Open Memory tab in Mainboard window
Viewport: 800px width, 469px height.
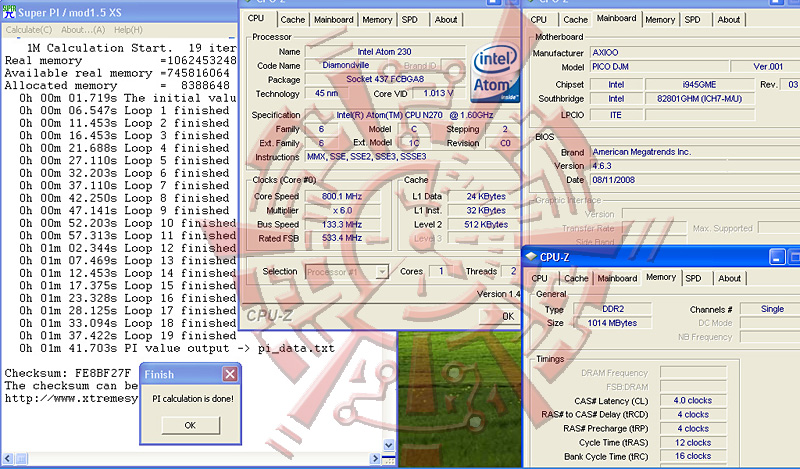[x=660, y=19]
